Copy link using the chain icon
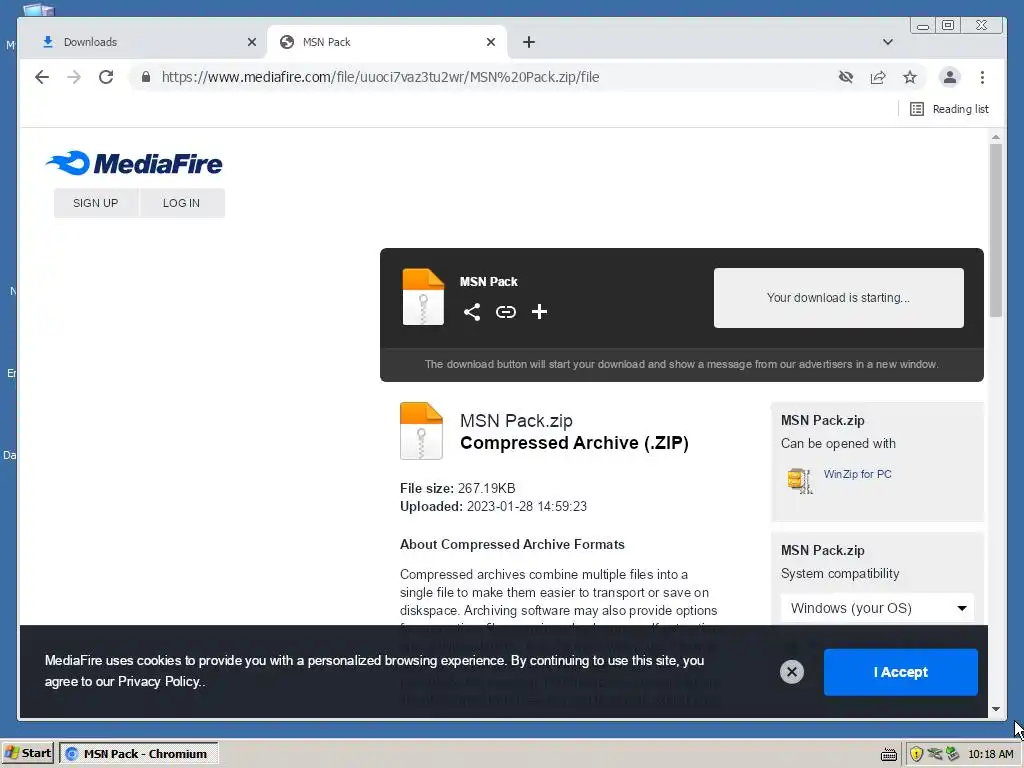 (x=505, y=312)
